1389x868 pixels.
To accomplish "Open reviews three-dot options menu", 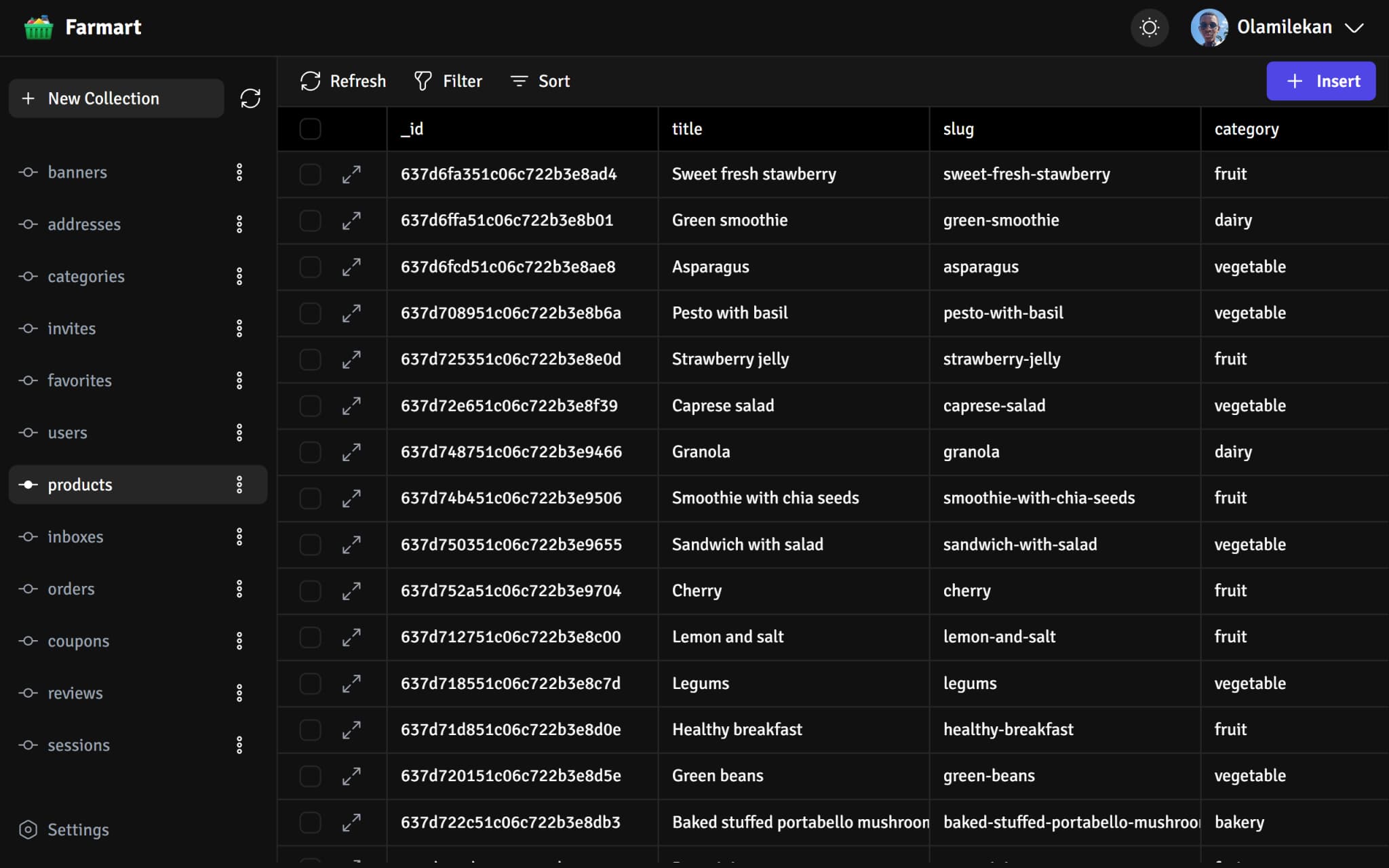I will (239, 693).
